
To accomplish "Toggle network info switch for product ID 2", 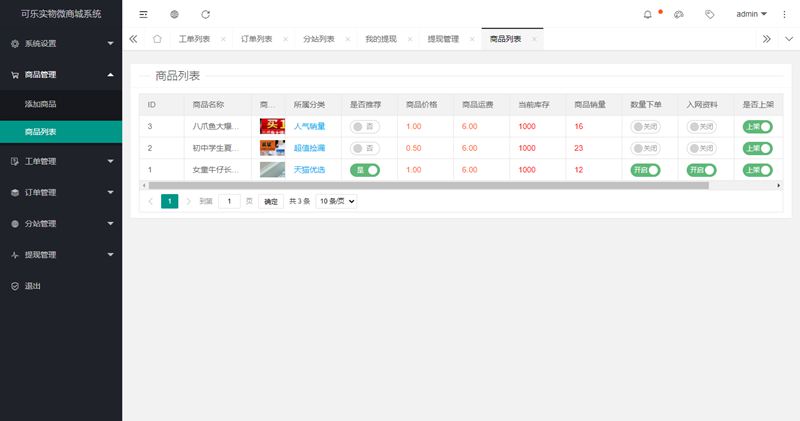I will tap(701, 148).
